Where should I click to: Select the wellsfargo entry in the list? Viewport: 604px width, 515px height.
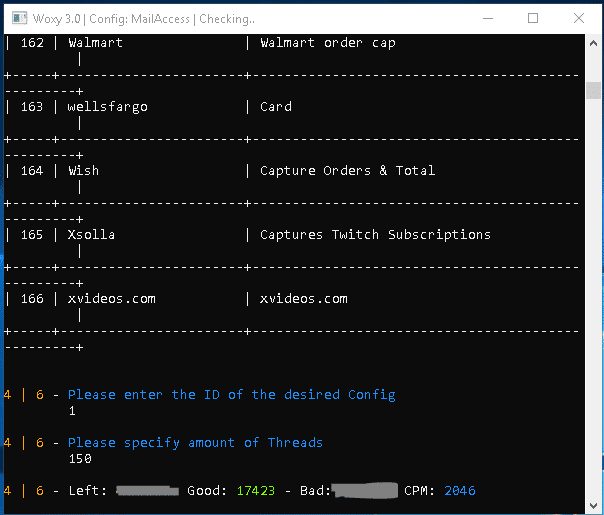[107, 107]
